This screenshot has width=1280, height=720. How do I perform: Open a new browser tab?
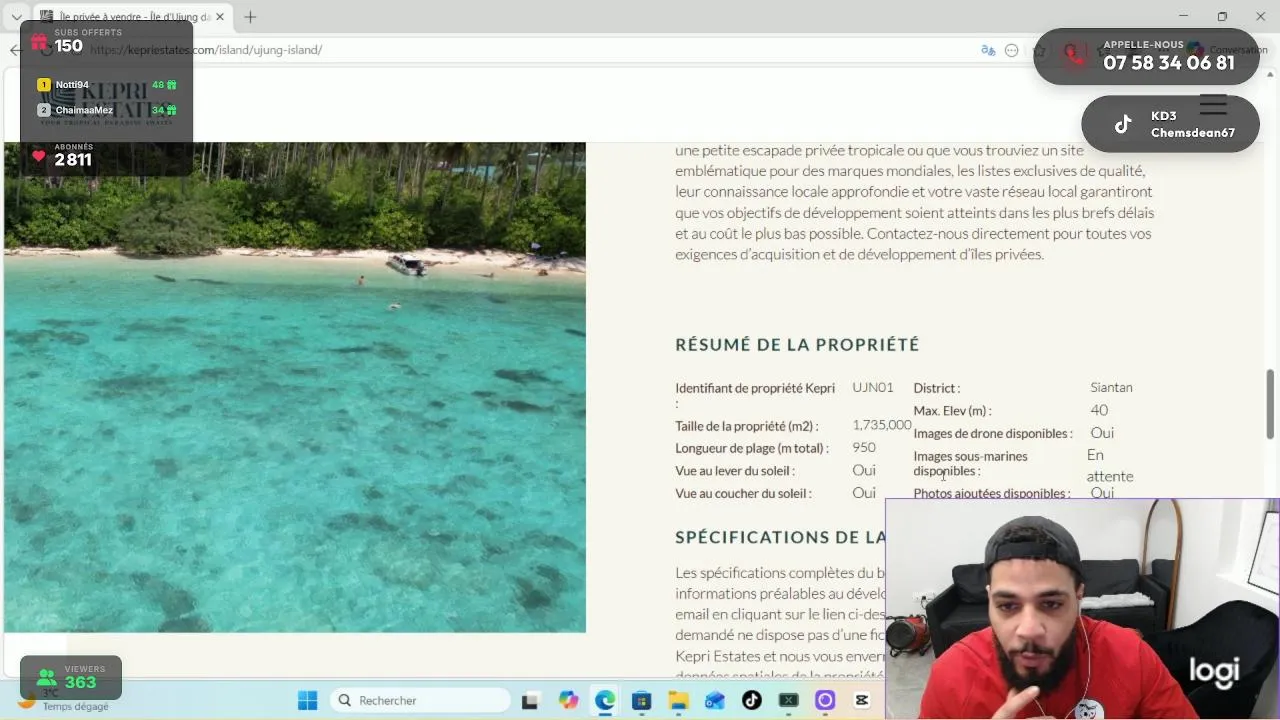250,17
